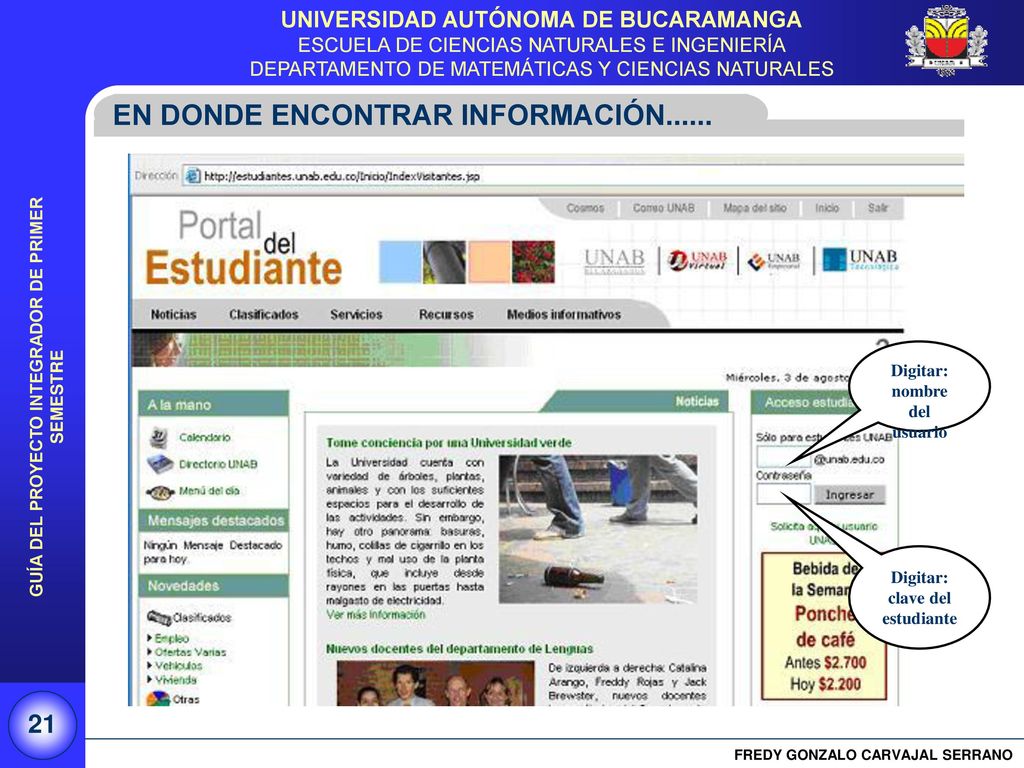Open the Calendario link
Screen dimensions: 1024x768
pos(204,438)
